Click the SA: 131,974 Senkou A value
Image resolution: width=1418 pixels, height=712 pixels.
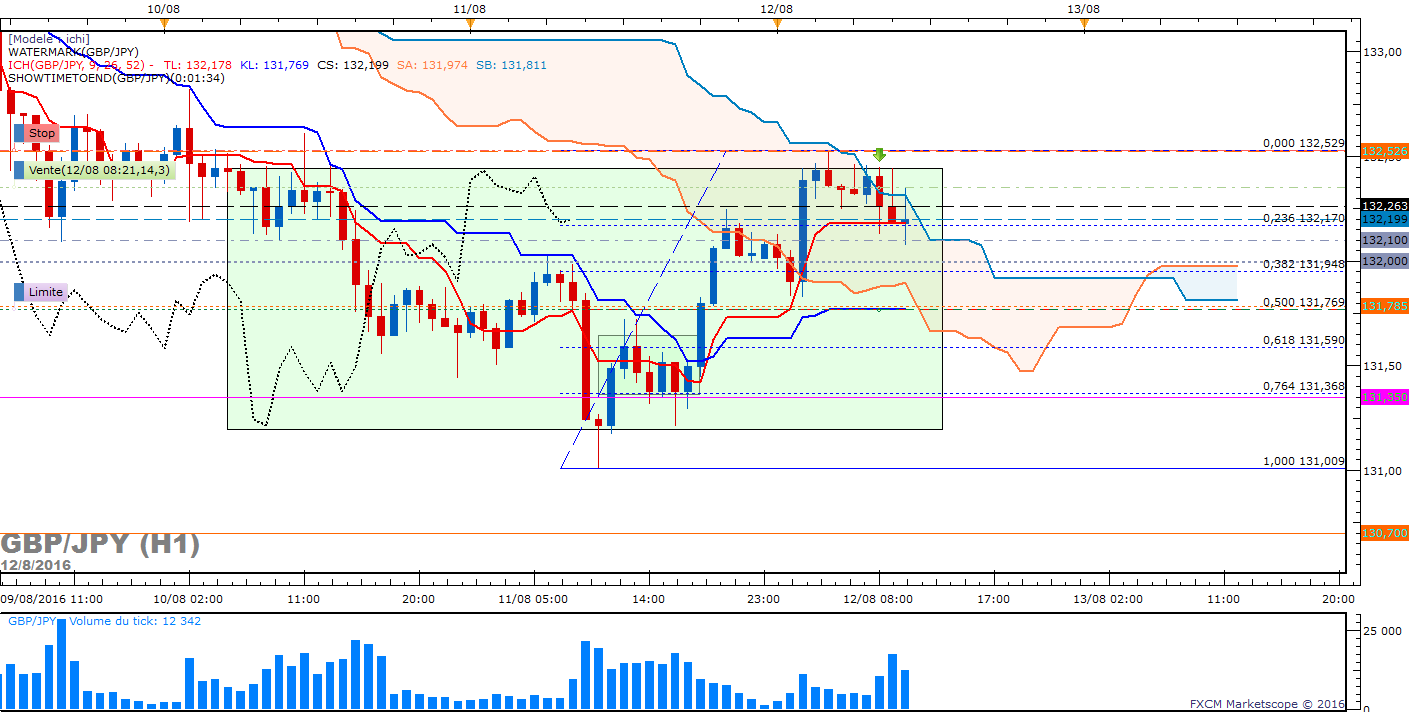click(x=431, y=65)
